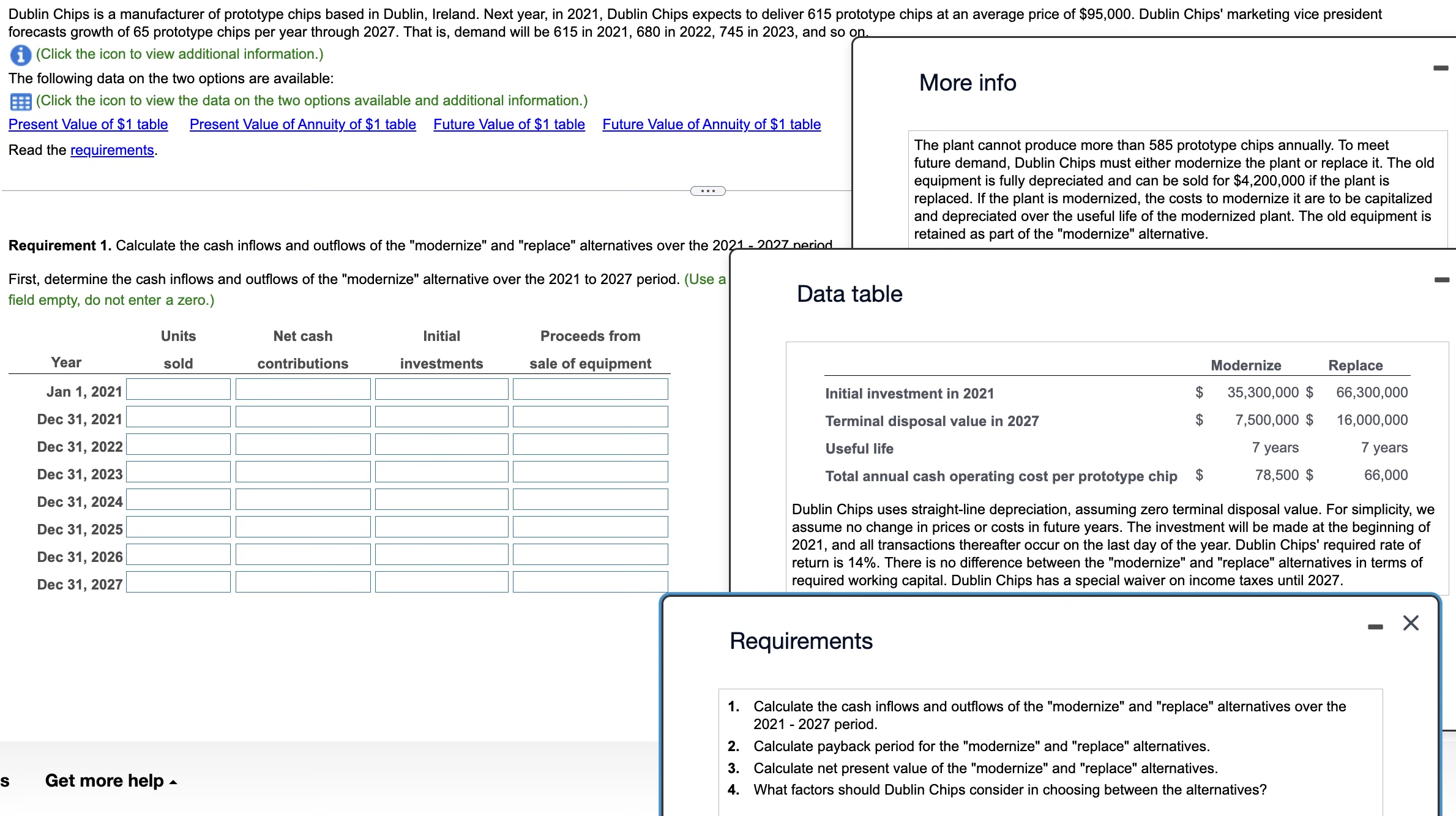1456x816 pixels.
Task: Click Net cash contributions field Dec 31, 2026
Action: click(302, 555)
